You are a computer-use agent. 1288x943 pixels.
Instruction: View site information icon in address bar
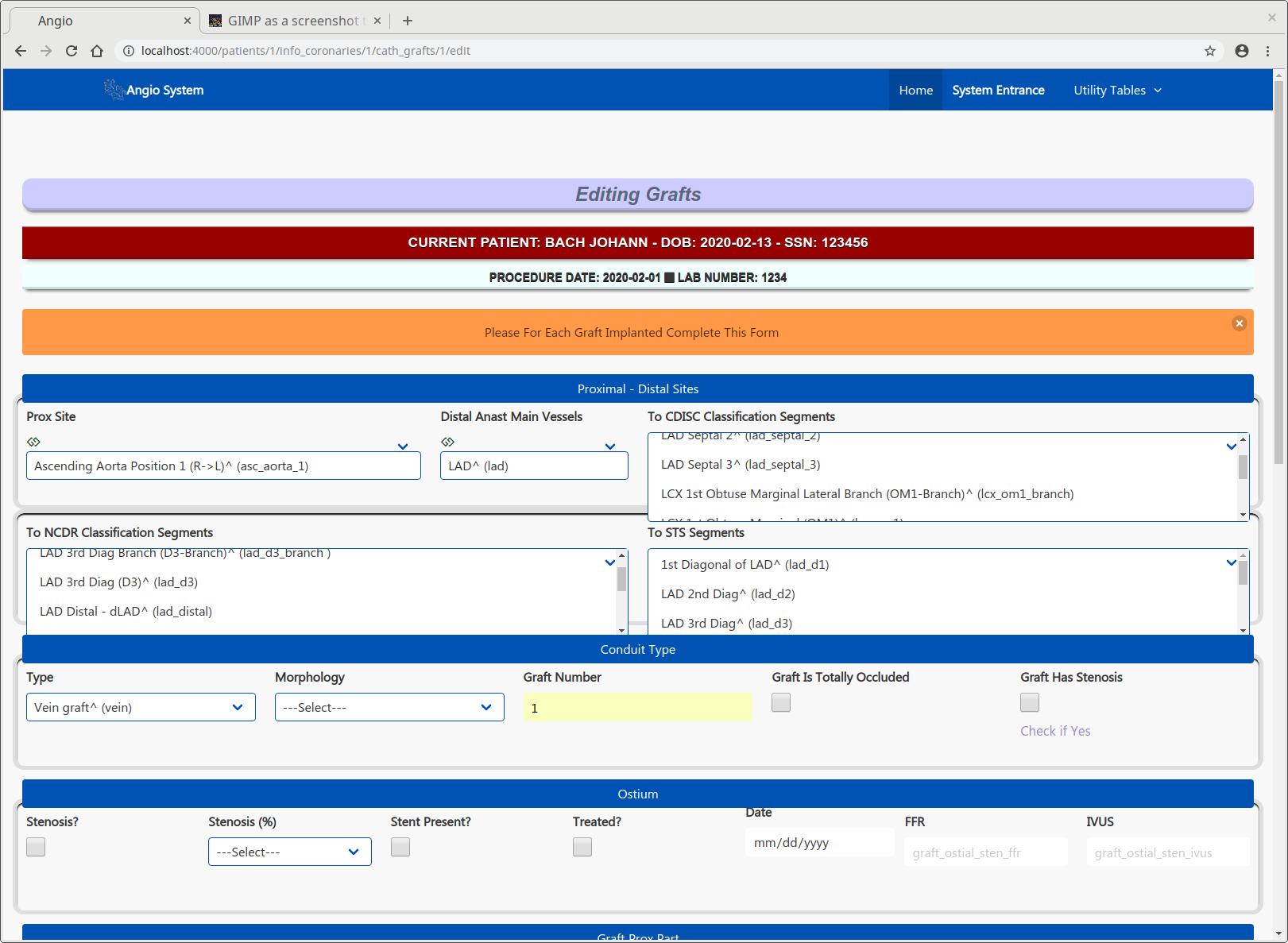(x=129, y=51)
